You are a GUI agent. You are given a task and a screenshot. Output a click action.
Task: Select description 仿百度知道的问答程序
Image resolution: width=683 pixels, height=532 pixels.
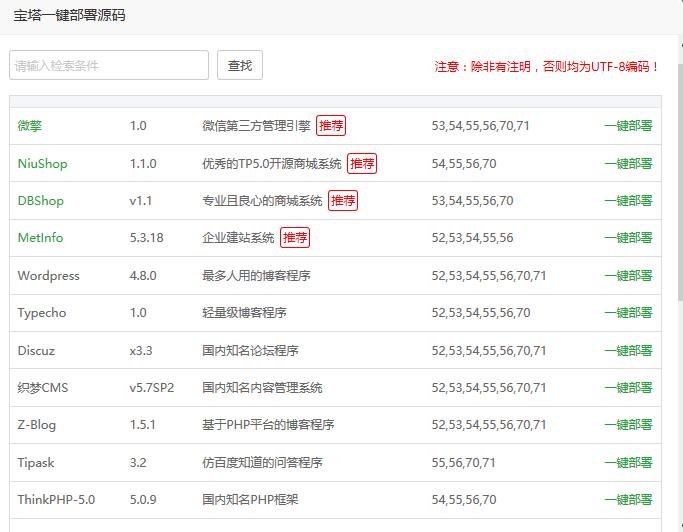tap(262, 463)
